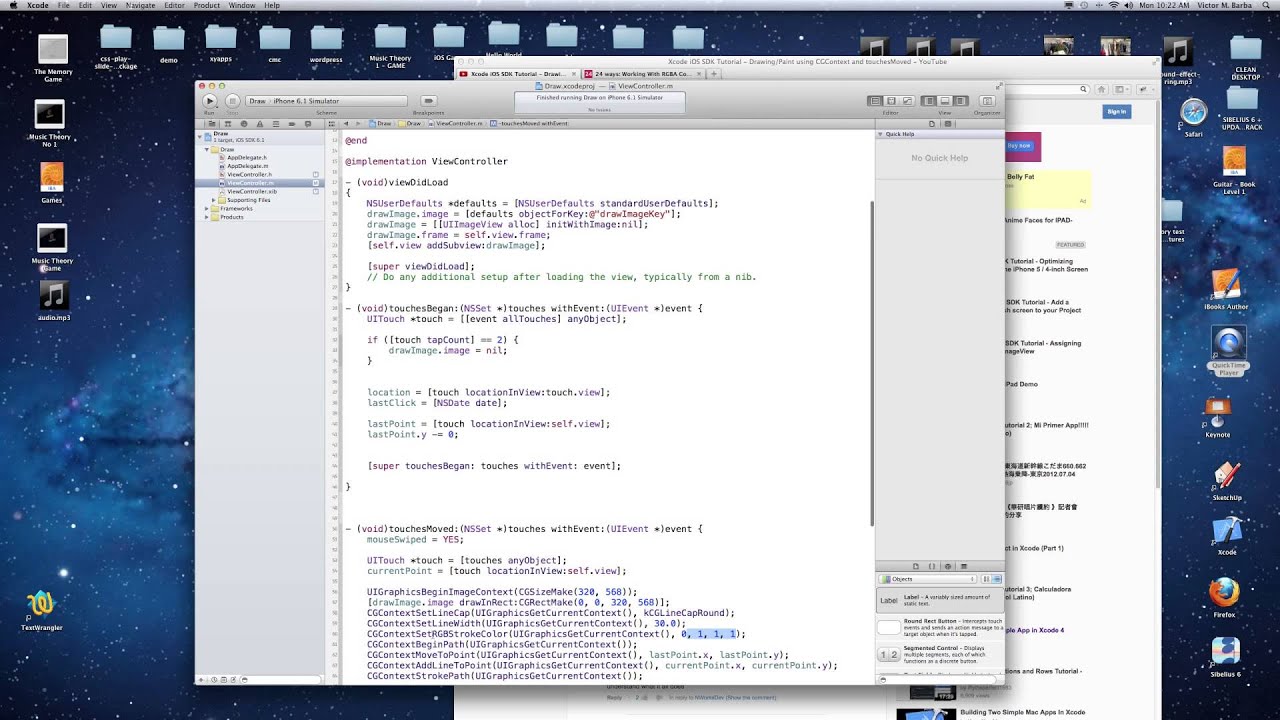Open the Objects library dropdown
1280x720 pixels.
(927, 579)
